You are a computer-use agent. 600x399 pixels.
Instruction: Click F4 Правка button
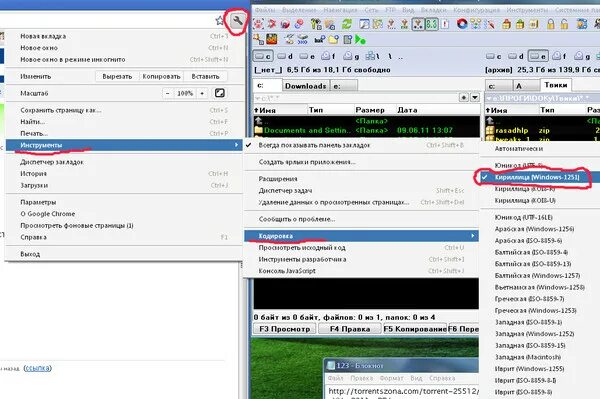350,329
